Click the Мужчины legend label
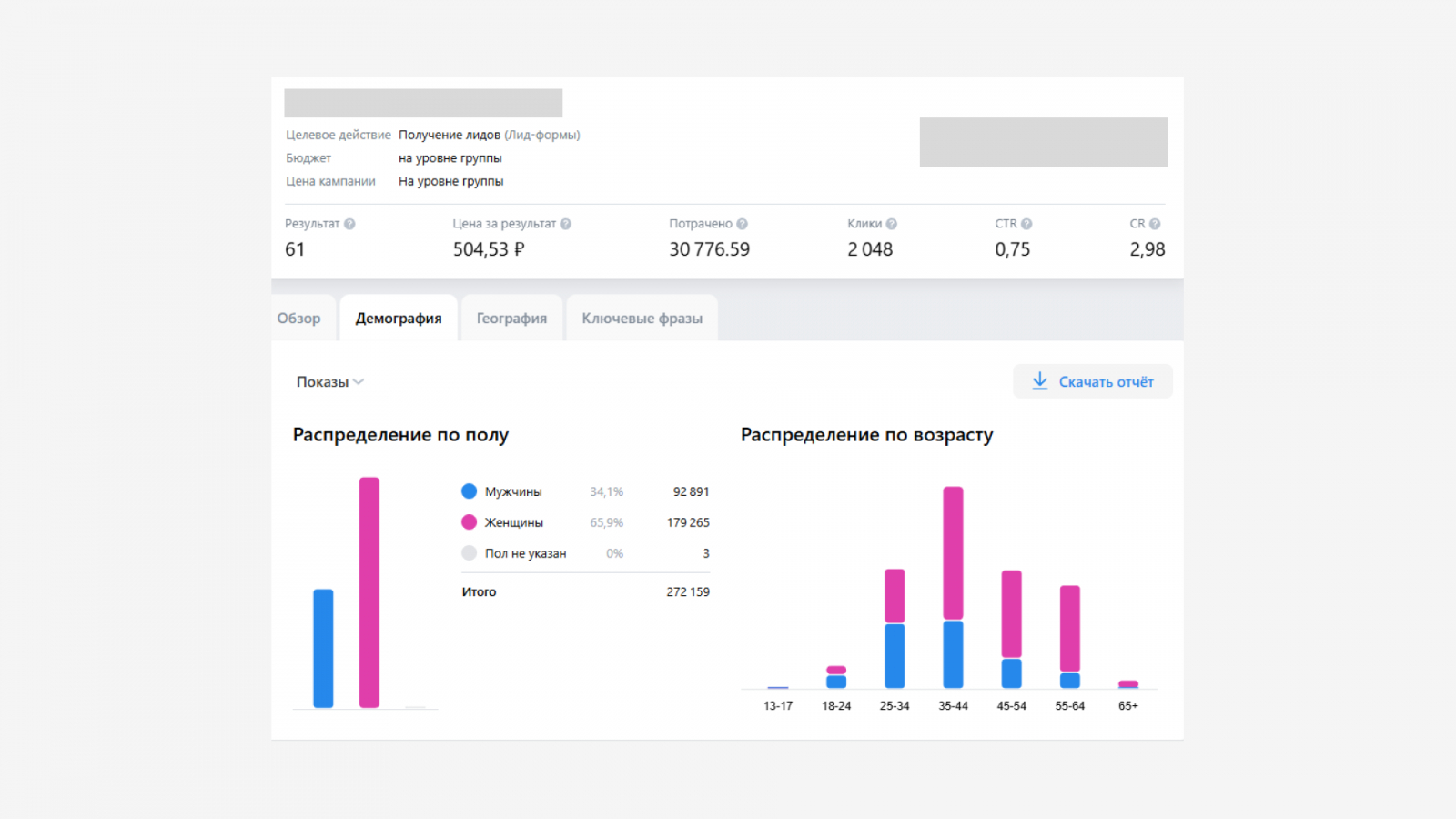The height and width of the screenshot is (819, 1456). tap(513, 491)
